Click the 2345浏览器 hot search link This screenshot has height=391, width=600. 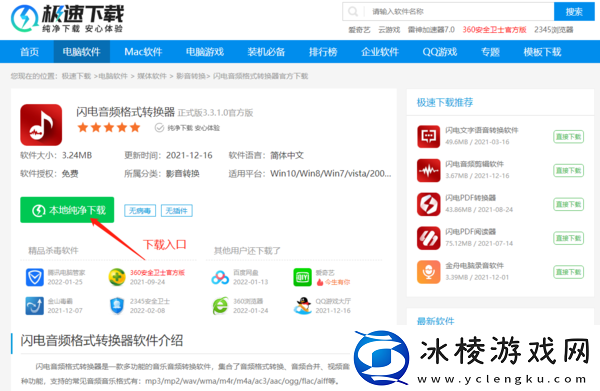pos(554,30)
